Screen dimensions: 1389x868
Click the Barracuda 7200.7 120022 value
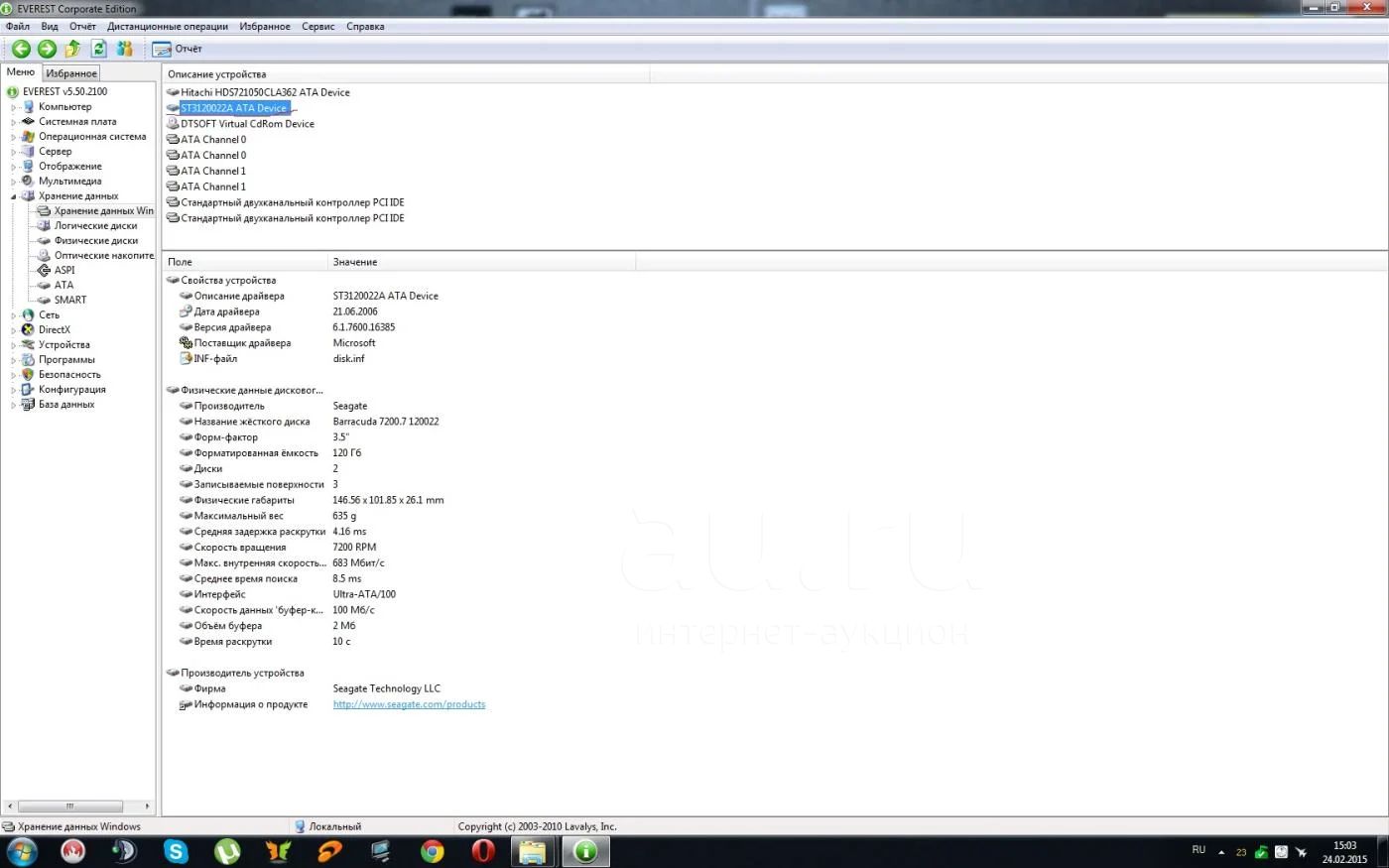(386, 422)
